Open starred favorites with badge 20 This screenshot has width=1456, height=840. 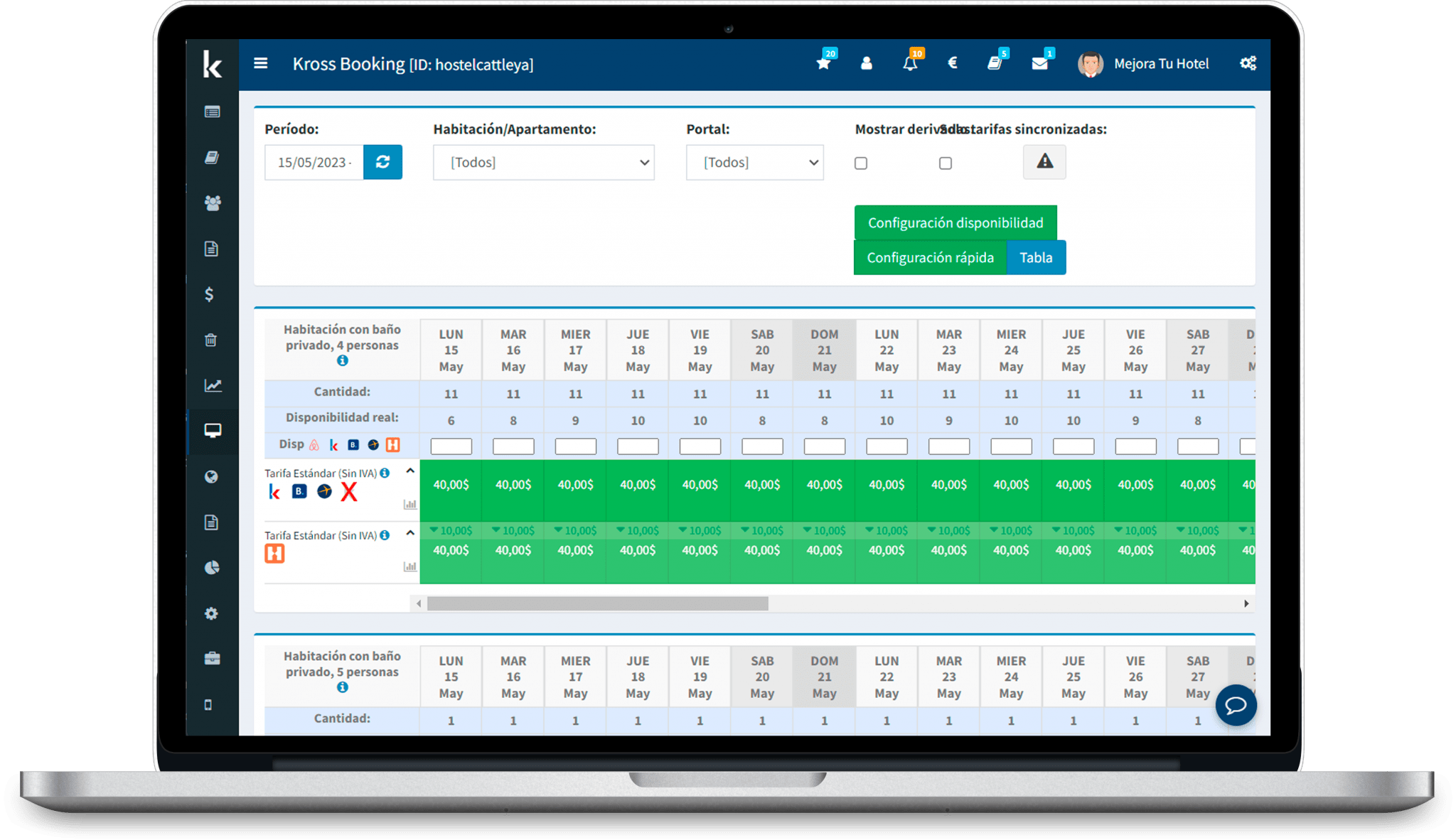click(x=823, y=63)
